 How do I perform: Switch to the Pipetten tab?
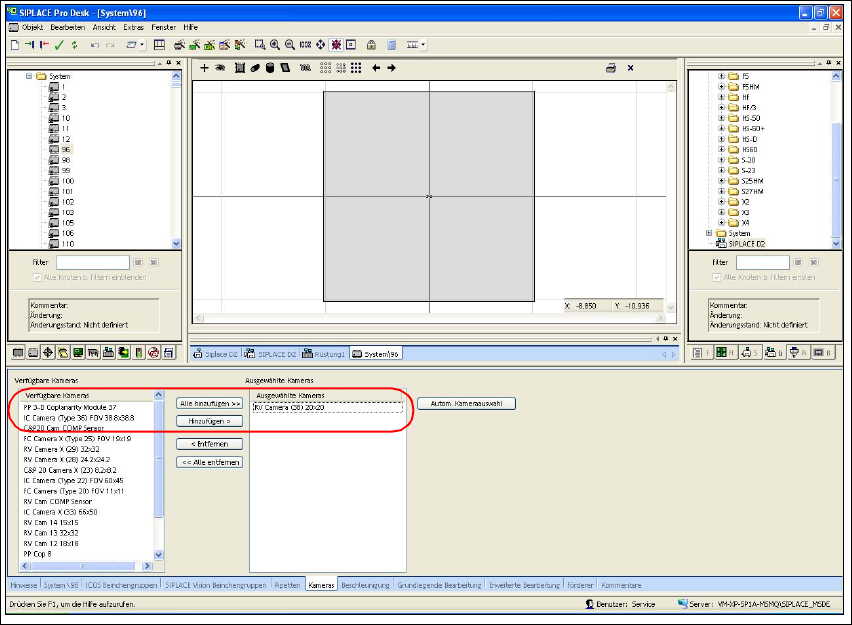[x=287, y=585]
